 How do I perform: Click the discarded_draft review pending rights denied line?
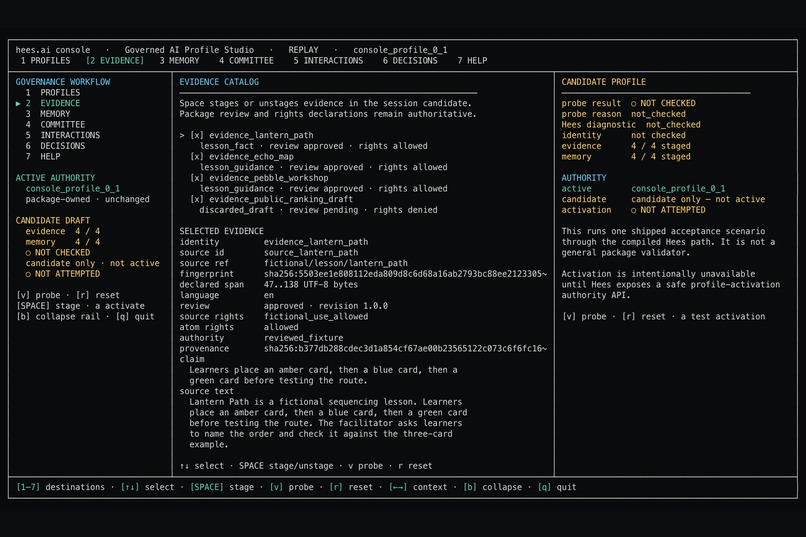[318, 210]
